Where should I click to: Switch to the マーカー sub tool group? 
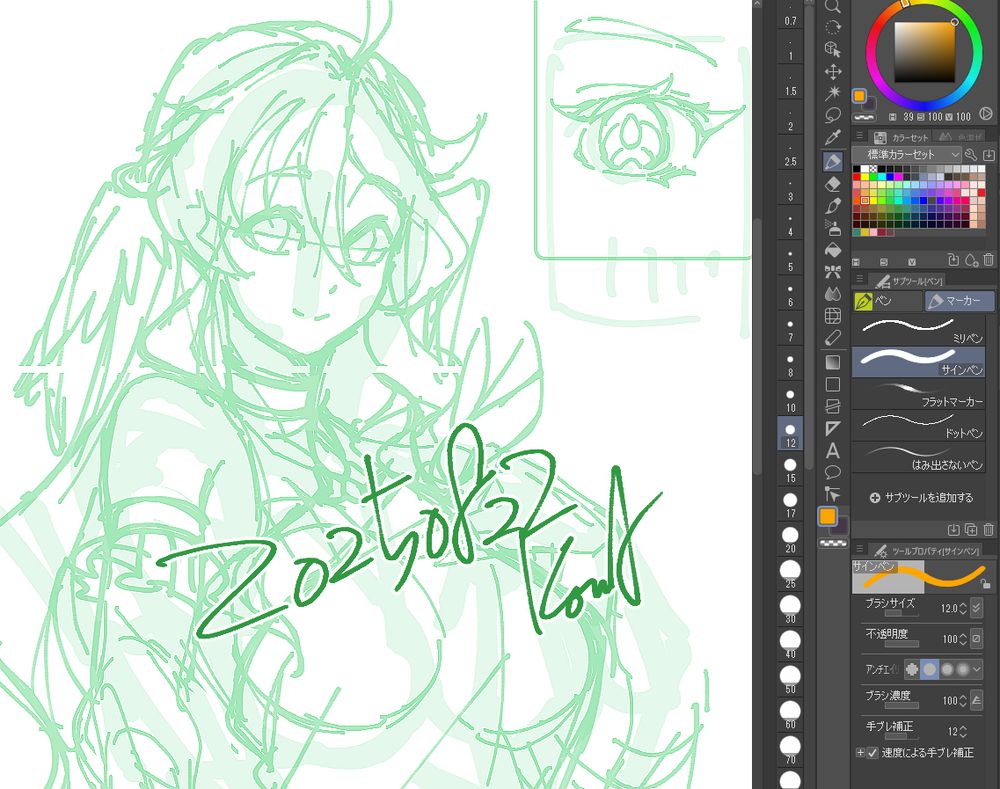click(x=959, y=300)
